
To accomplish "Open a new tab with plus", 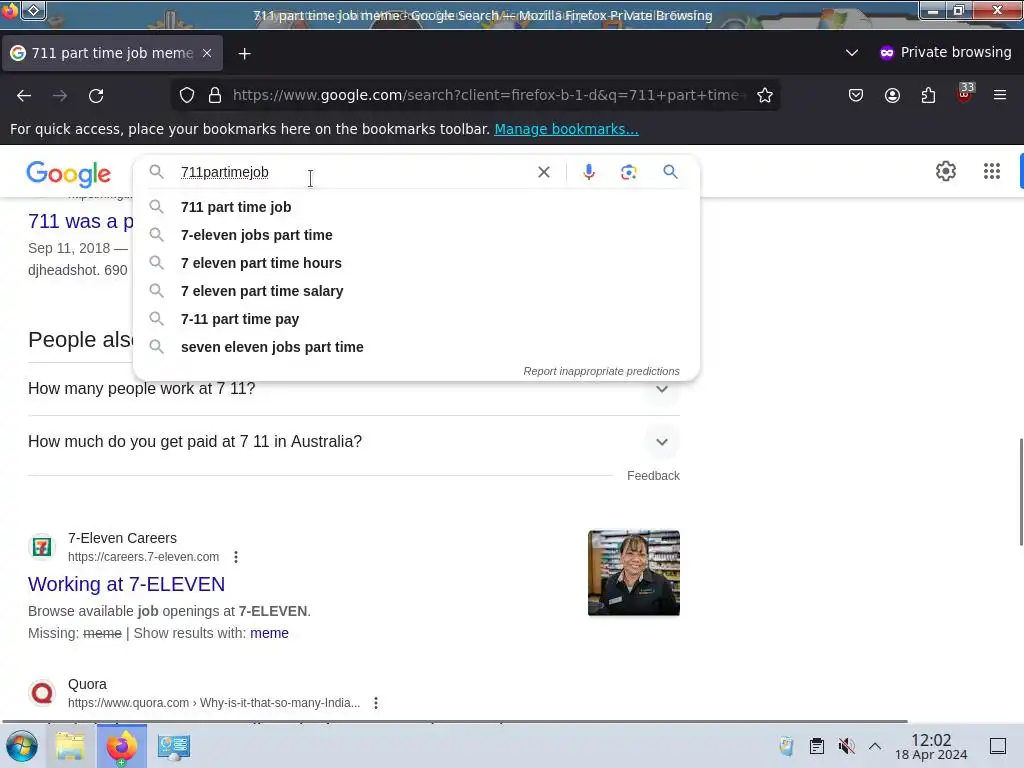I will 244,54.
